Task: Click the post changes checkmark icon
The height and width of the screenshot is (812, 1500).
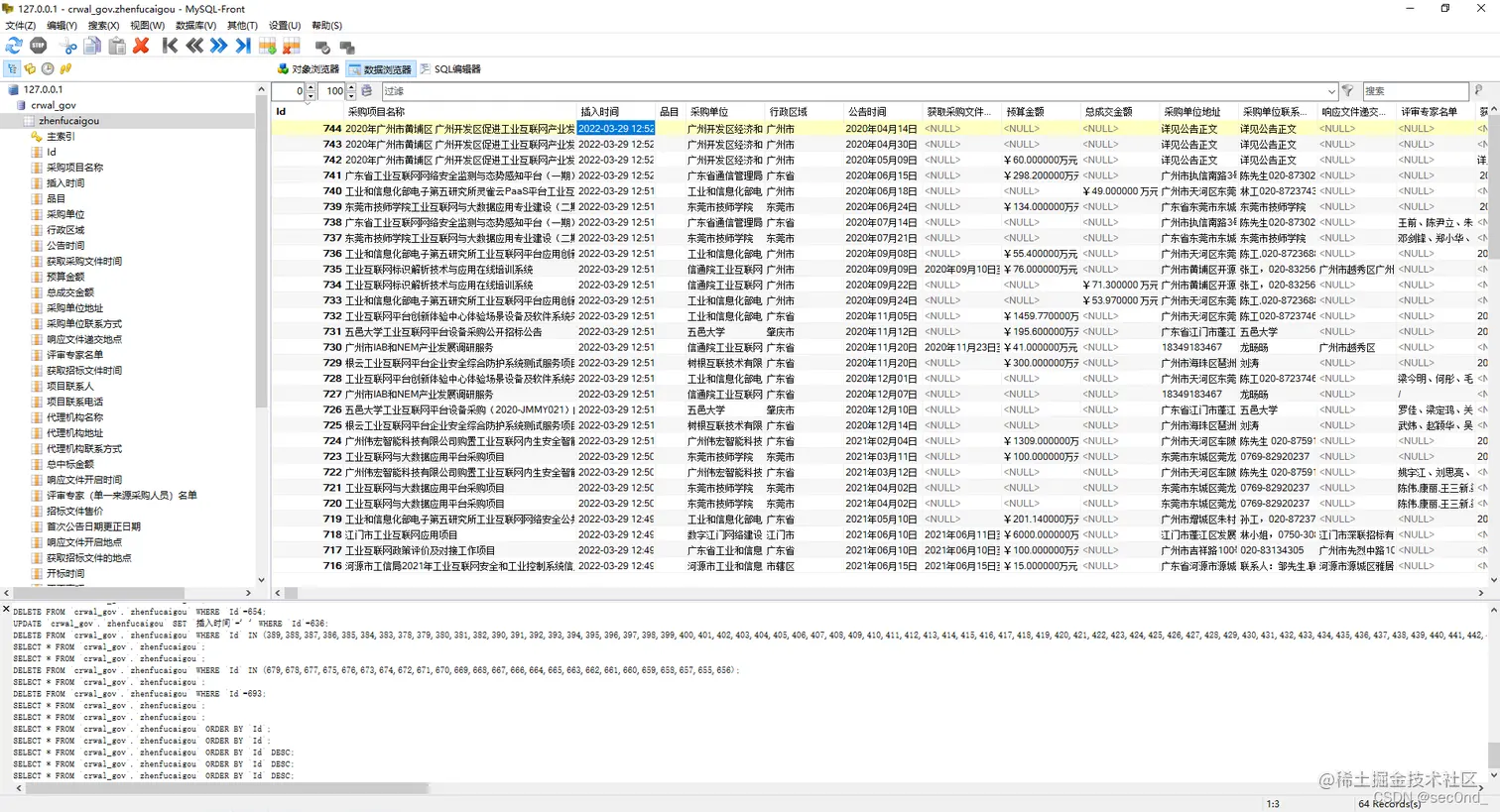Action: 322,47
